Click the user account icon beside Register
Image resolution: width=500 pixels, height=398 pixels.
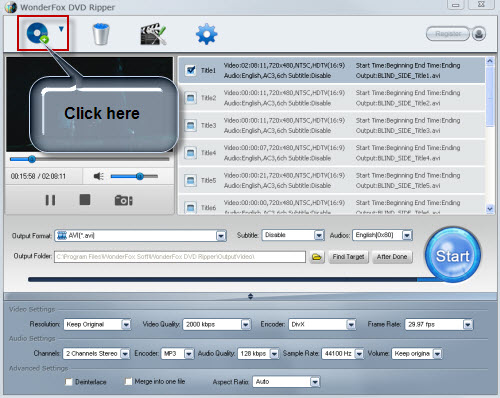tap(479, 34)
